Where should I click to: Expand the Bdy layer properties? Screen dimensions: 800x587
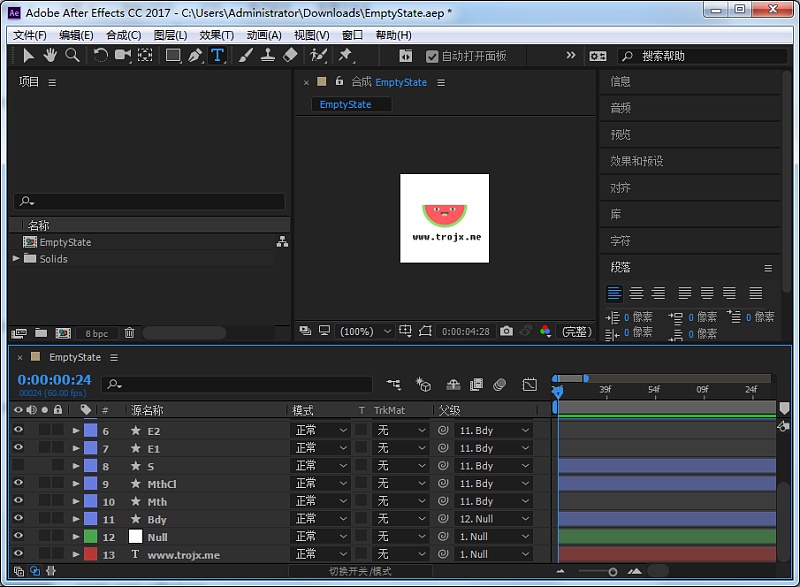[76, 519]
